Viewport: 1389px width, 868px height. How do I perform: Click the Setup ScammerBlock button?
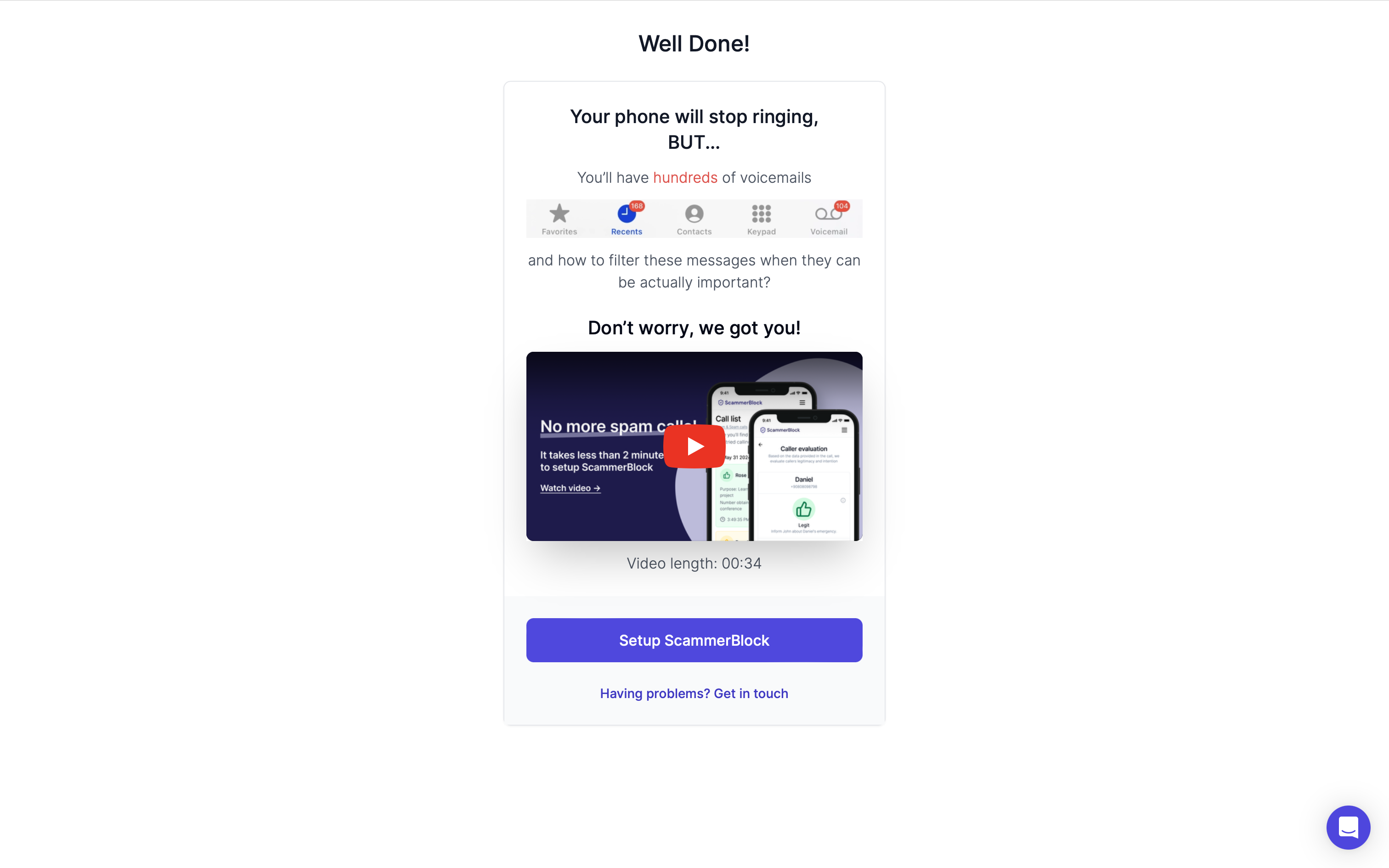tap(694, 640)
